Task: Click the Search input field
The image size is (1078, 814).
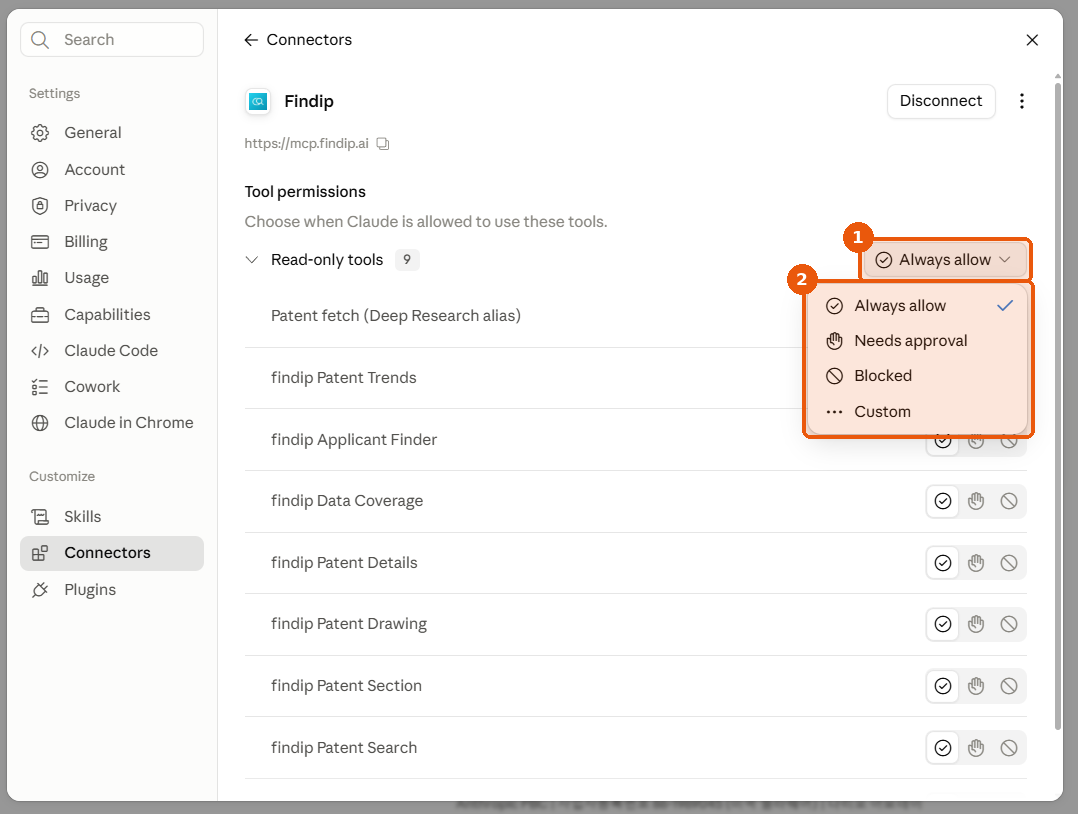Action: point(112,40)
